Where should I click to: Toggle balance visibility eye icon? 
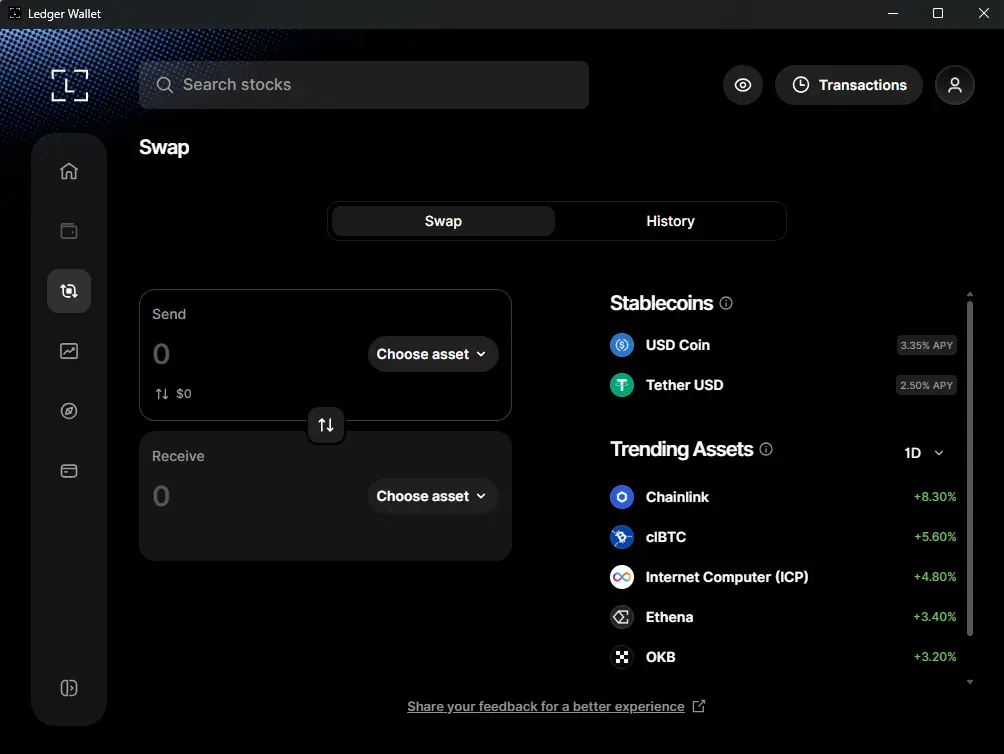click(x=743, y=85)
